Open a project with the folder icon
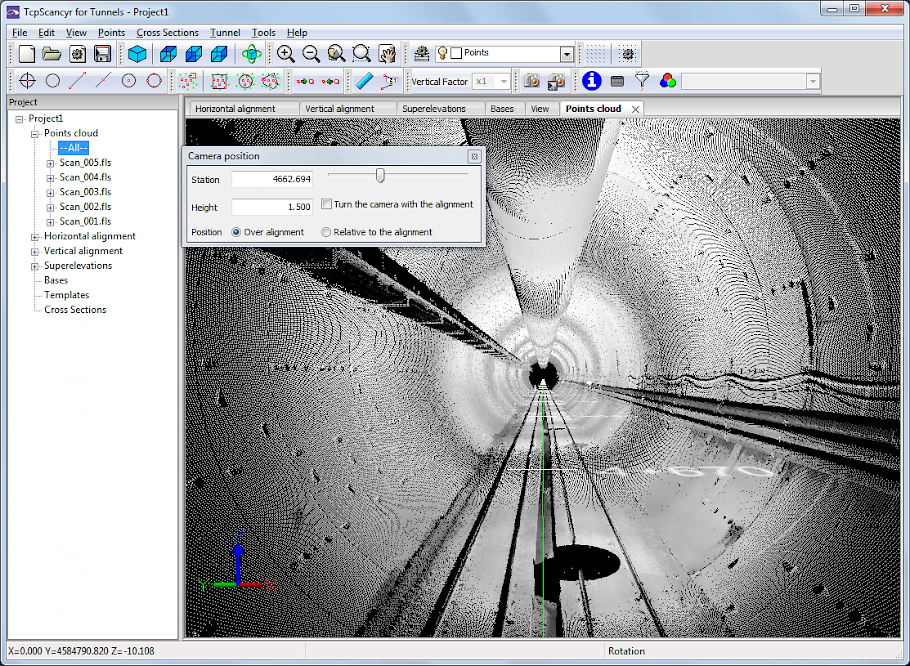 (x=52, y=54)
